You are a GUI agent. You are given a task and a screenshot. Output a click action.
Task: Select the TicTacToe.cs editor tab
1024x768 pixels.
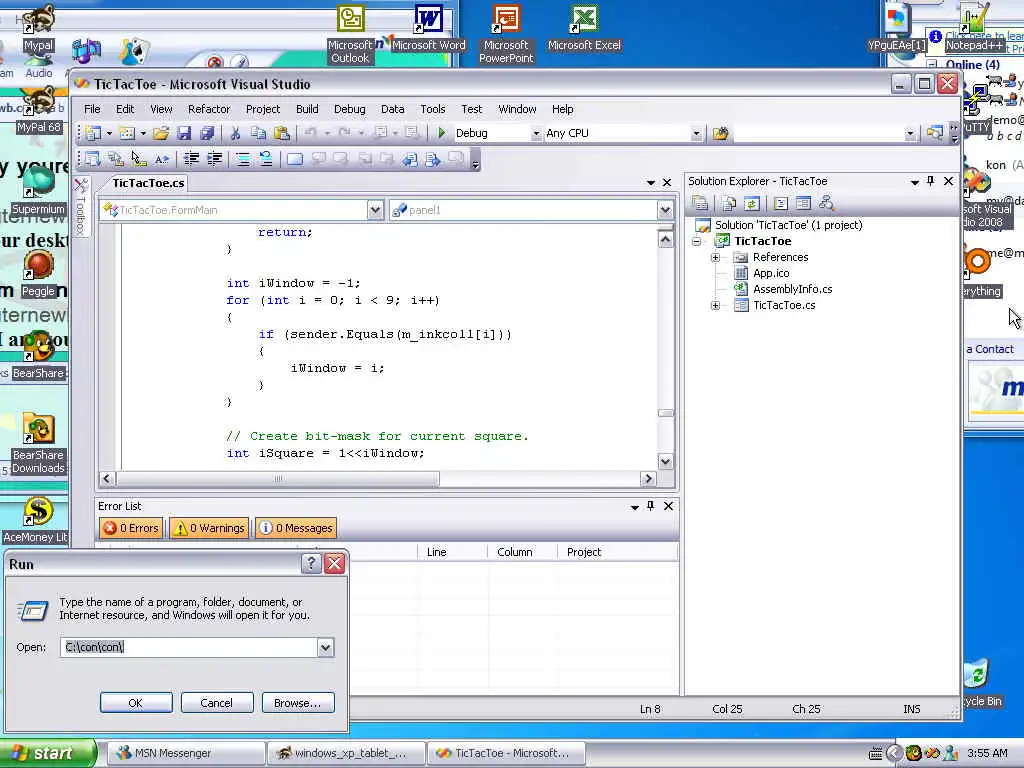click(x=148, y=183)
